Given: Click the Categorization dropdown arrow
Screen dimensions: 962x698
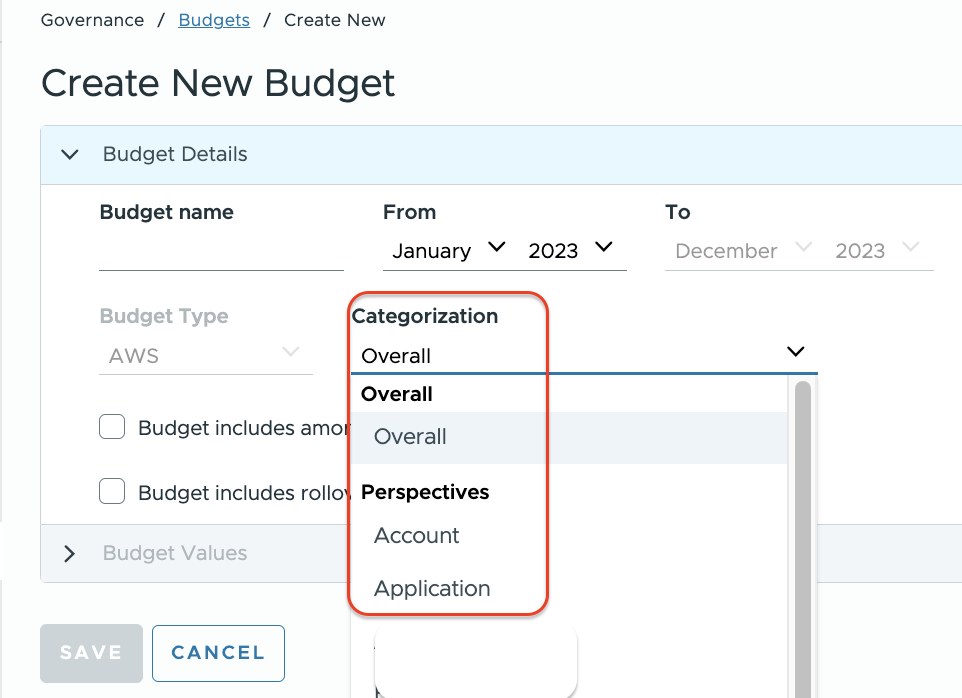Looking at the screenshot, I should click(x=795, y=352).
